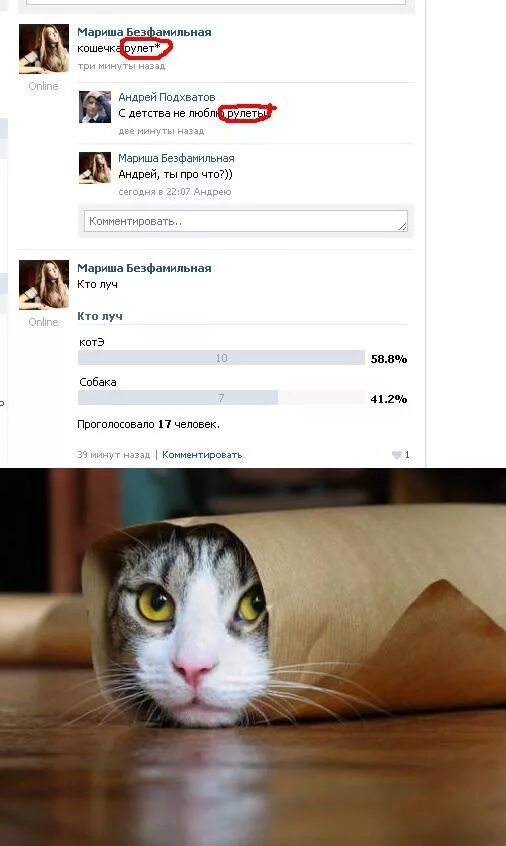Open Андрей Подхватов's avatar in comments

click(95, 107)
